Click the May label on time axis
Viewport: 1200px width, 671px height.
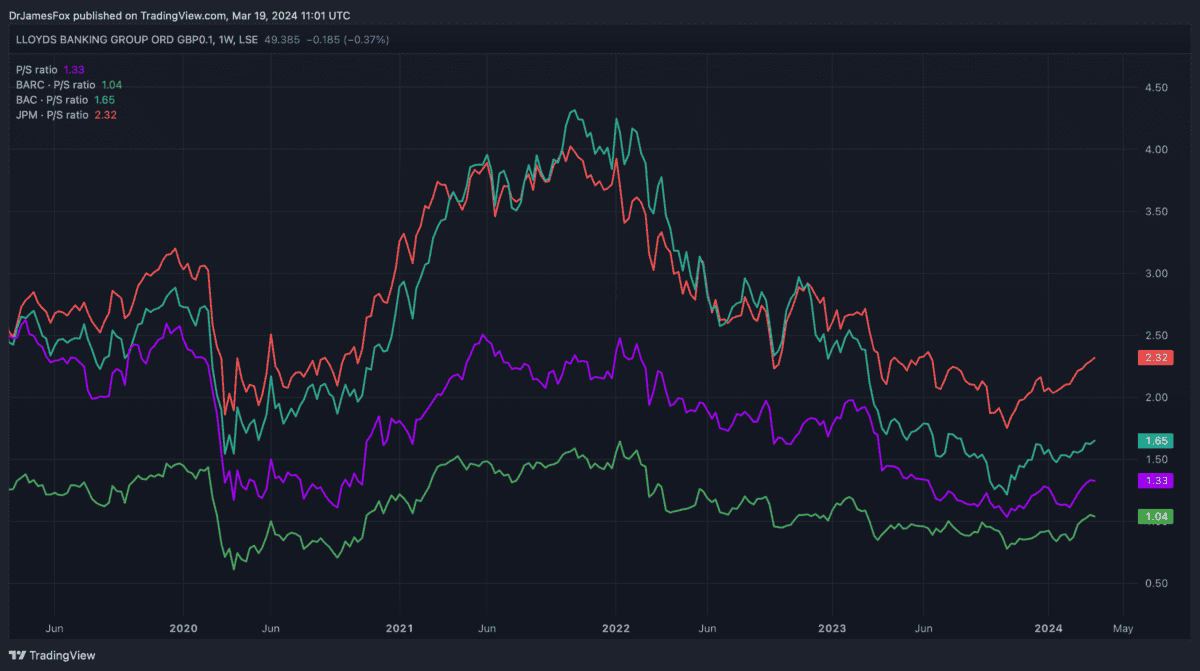pyautogui.click(x=1121, y=628)
